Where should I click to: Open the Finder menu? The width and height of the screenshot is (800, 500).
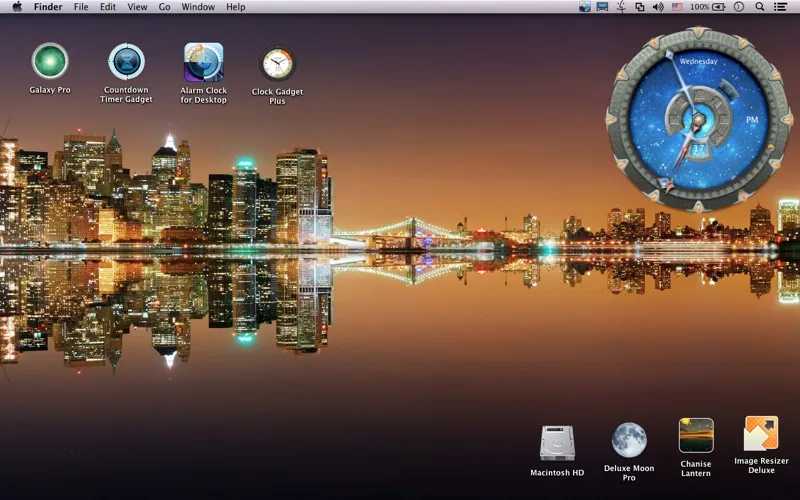[x=48, y=7]
